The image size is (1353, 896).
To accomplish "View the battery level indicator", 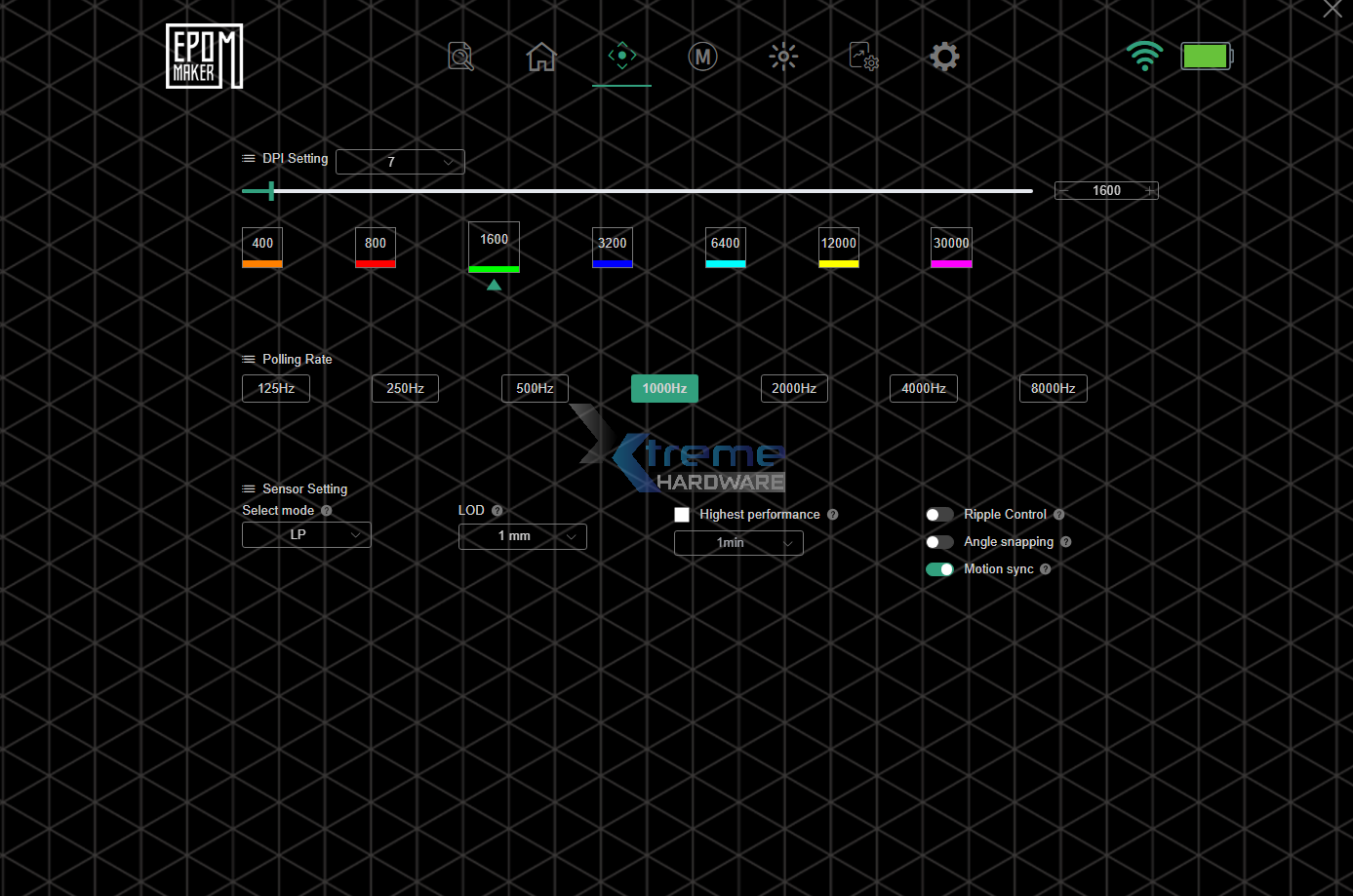I will click(1206, 57).
